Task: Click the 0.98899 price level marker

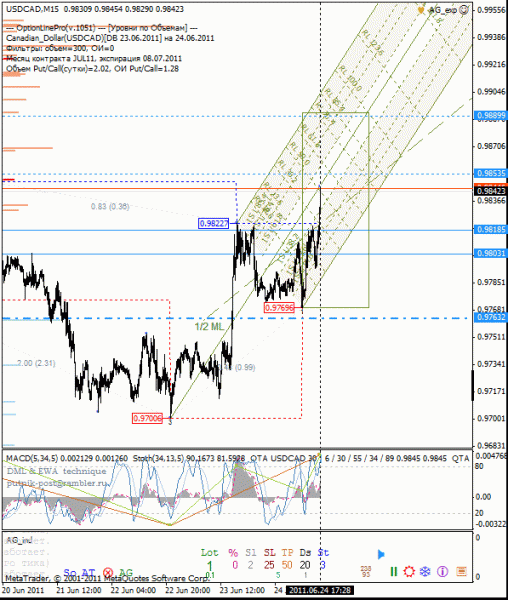Action: pos(491,115)
